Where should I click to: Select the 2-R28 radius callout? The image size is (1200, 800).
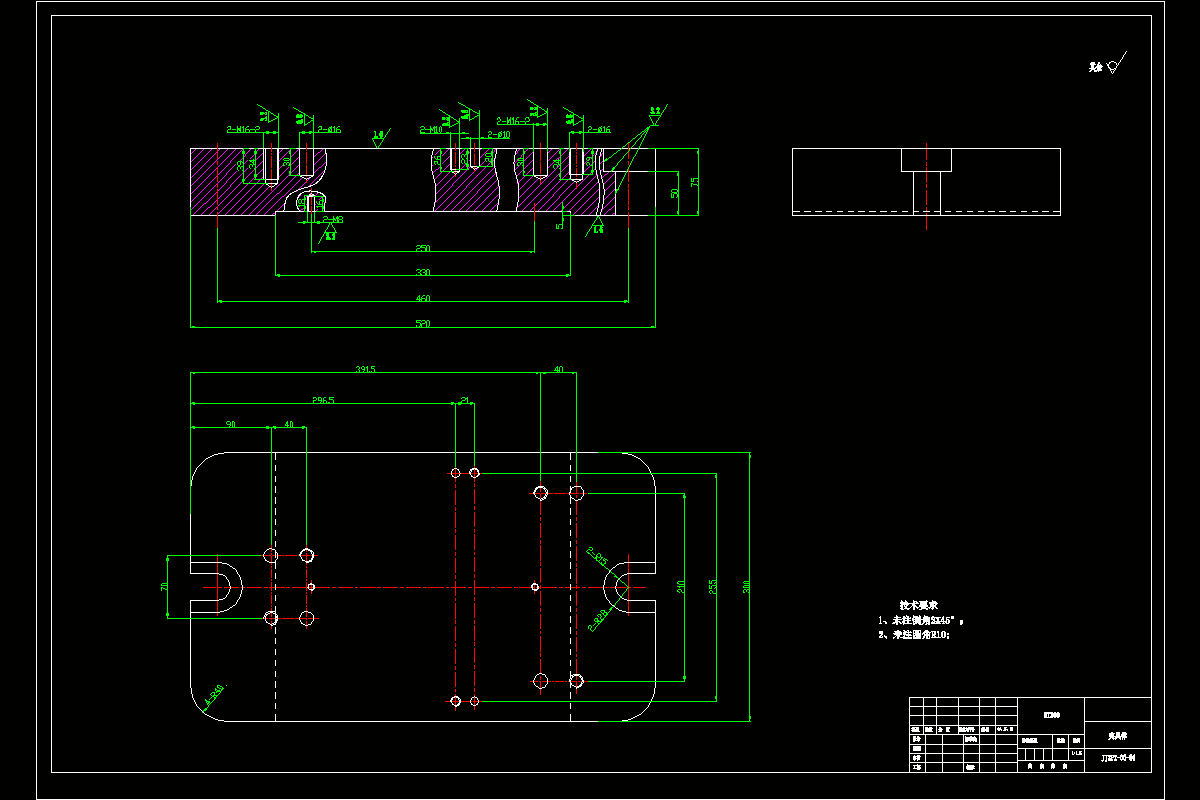600,620
